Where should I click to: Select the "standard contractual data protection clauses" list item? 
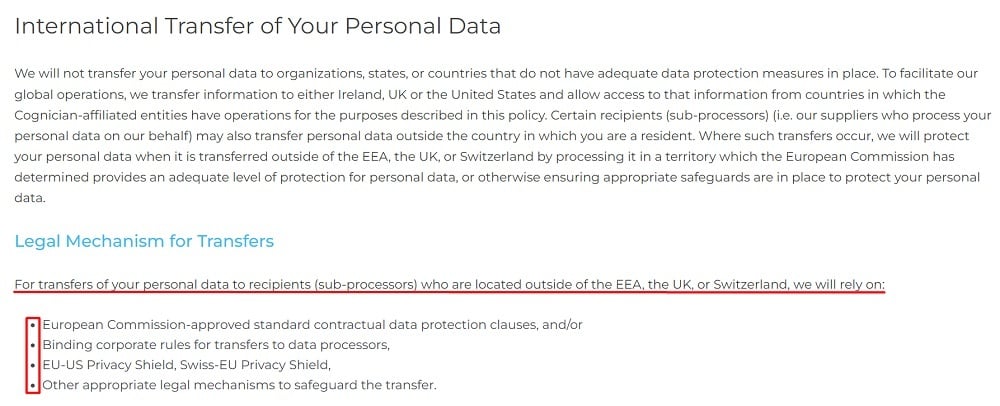pos(312,325)
